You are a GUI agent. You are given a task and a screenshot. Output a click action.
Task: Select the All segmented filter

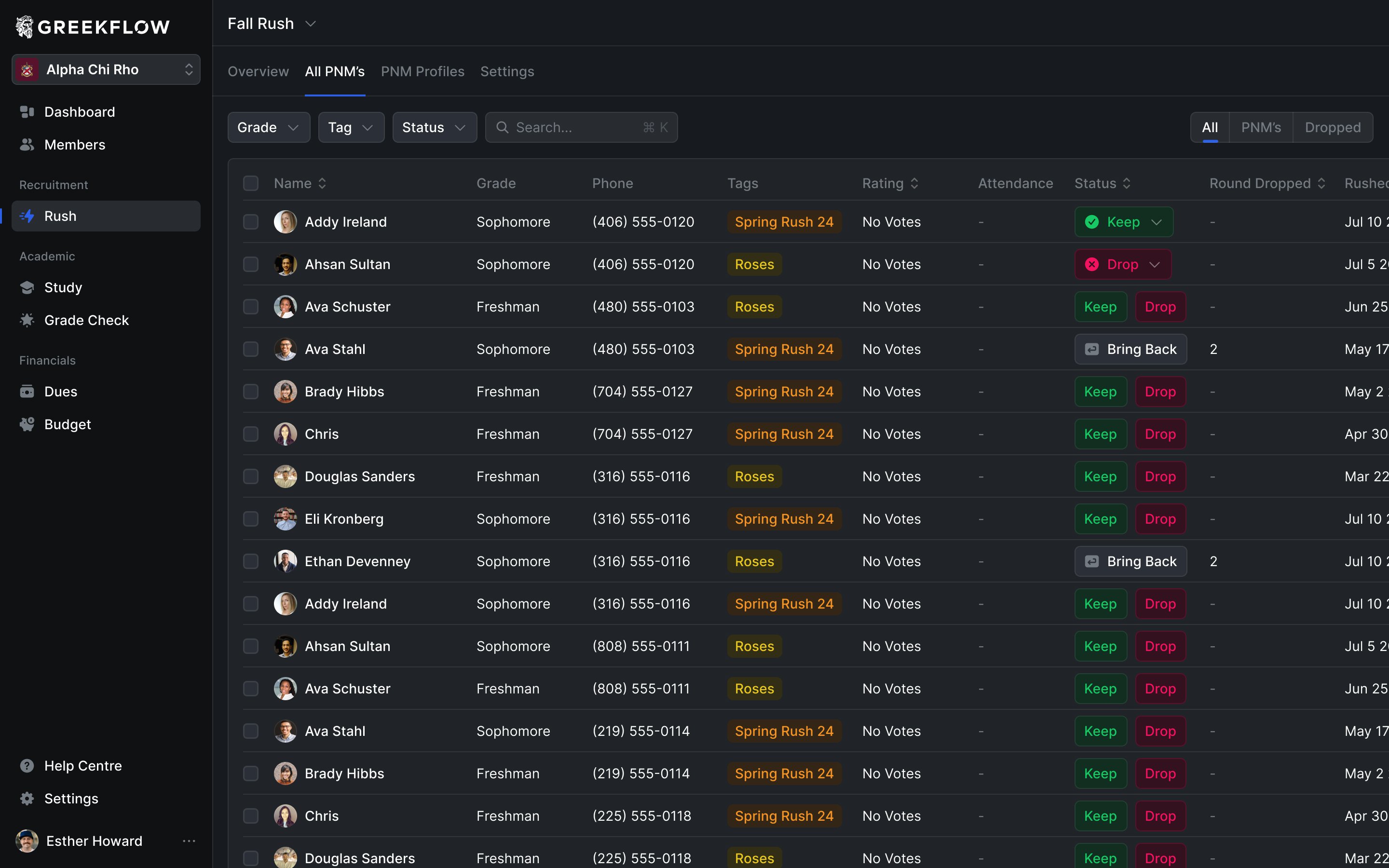pos(1210,127)
